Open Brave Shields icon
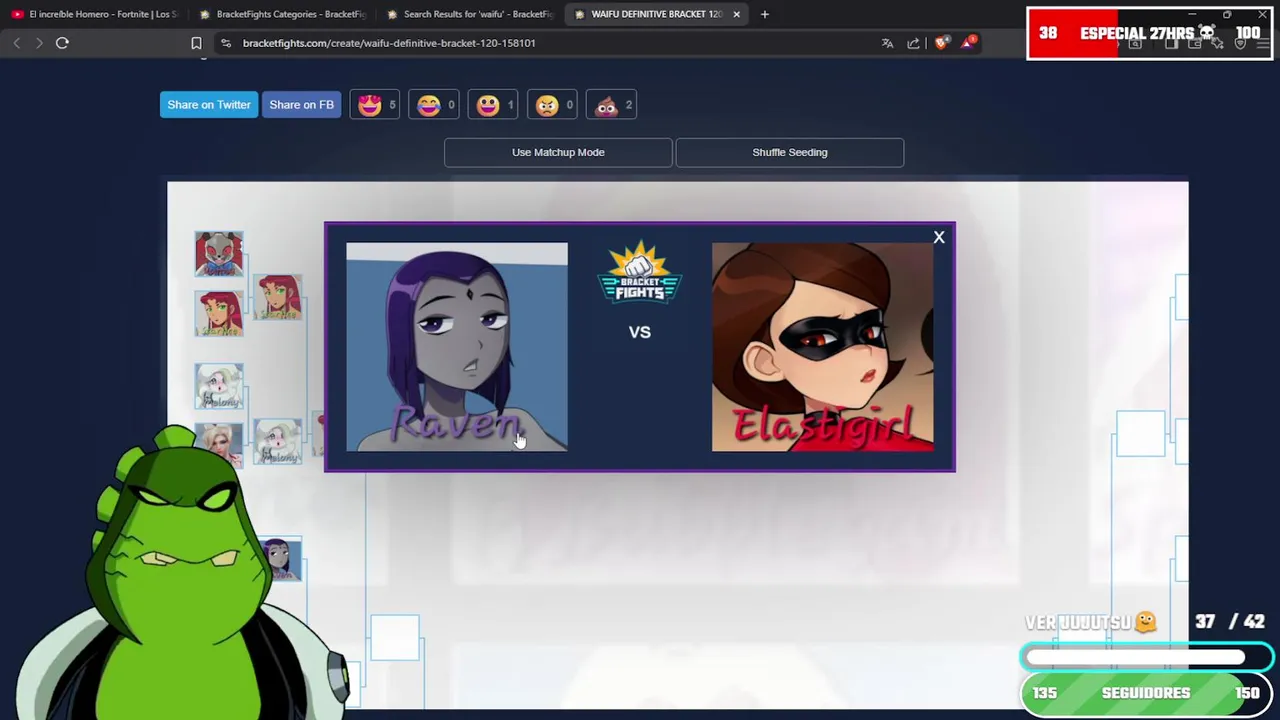1280x720 pixels. (941, 43)
